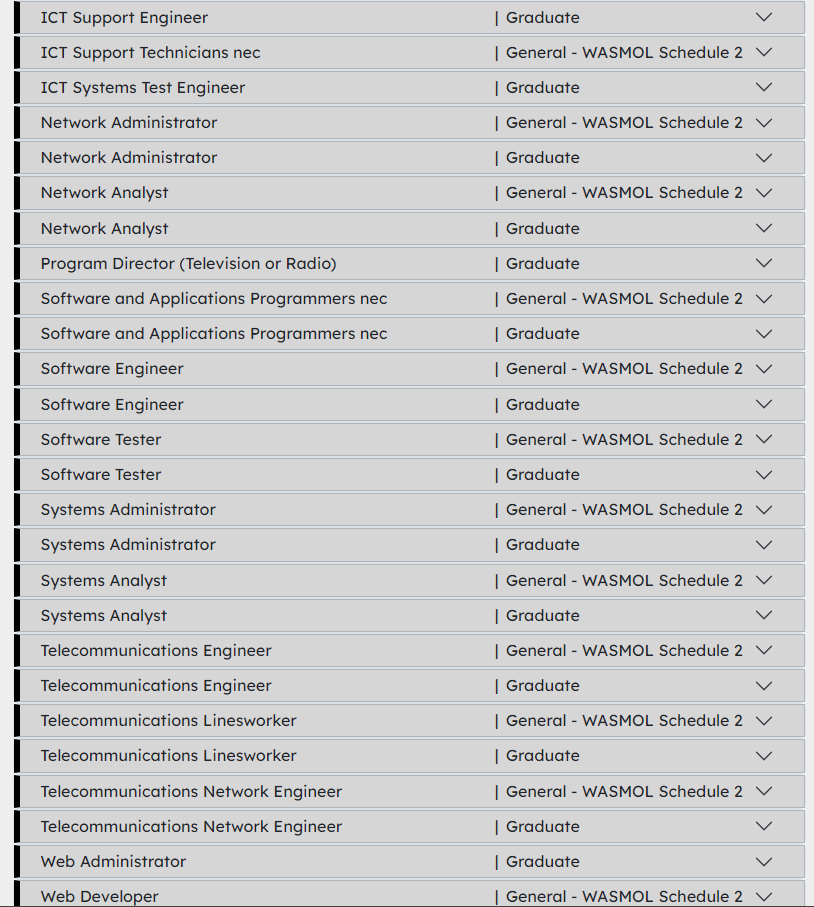
Task: Click Systems Administrator General WASMOL row title
Action: pyautogui.click(x=128, y=510)
